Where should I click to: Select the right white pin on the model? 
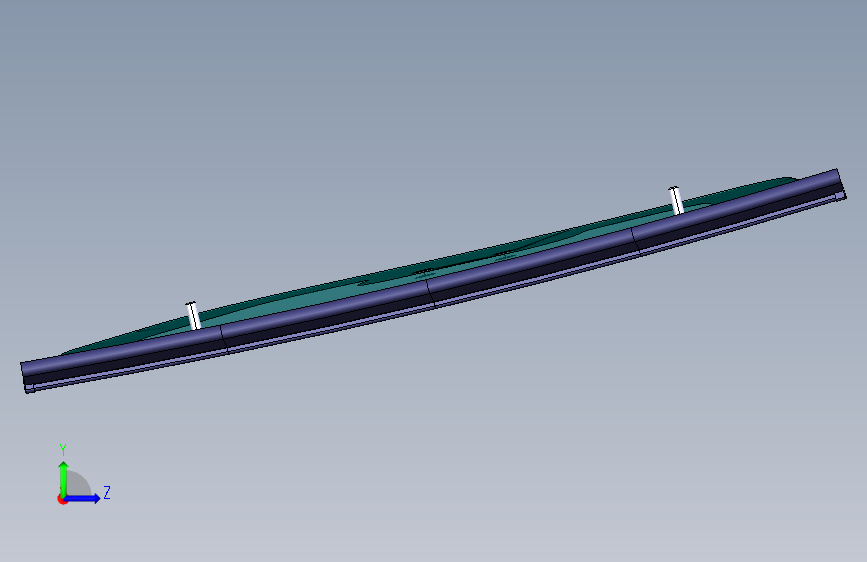[676, 200]
